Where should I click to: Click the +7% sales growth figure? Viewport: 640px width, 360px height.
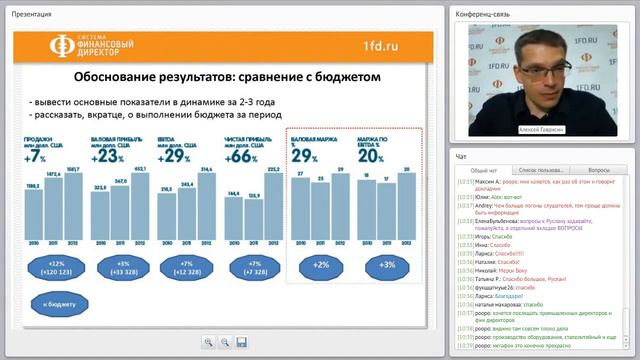coord(35,156)
